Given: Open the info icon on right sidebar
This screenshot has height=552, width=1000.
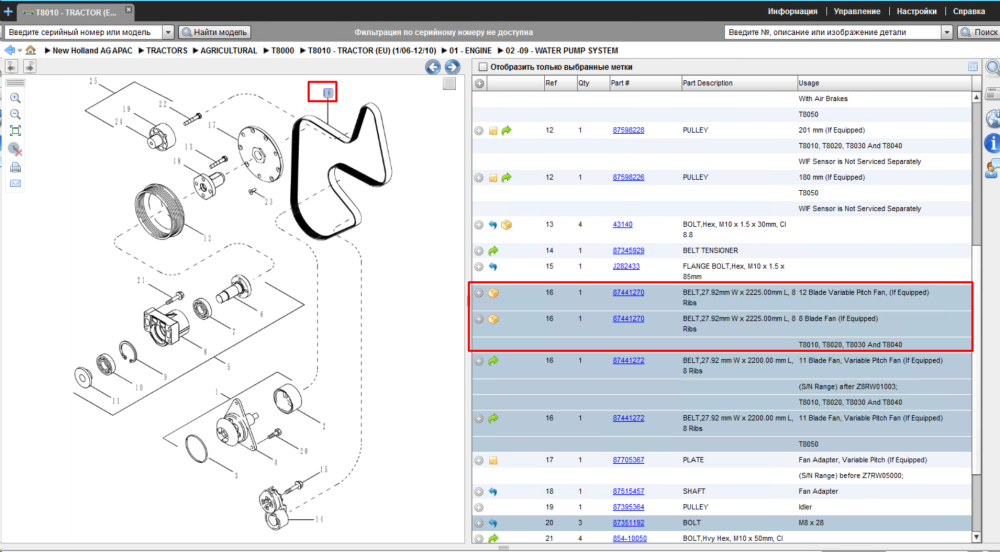Looking at the screenshot, I should pyautogui.click(x=992, y=143).
